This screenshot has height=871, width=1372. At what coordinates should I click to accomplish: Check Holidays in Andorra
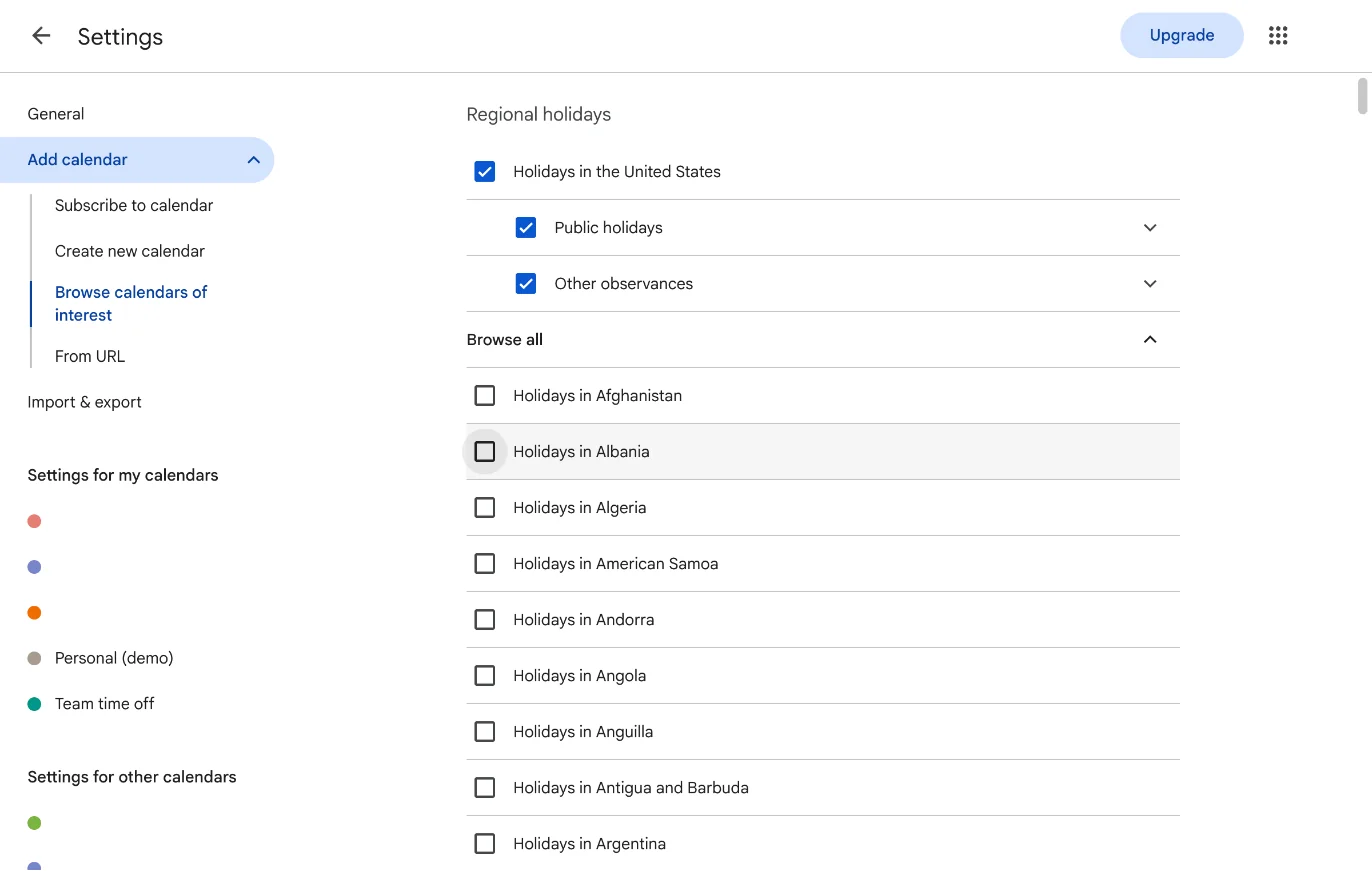tap(485, 620)
